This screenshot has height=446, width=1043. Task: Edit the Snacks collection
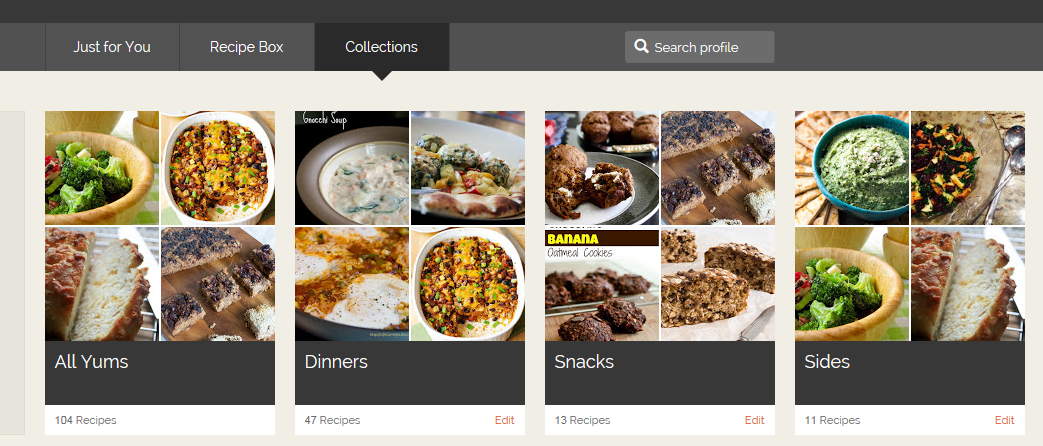754,420
